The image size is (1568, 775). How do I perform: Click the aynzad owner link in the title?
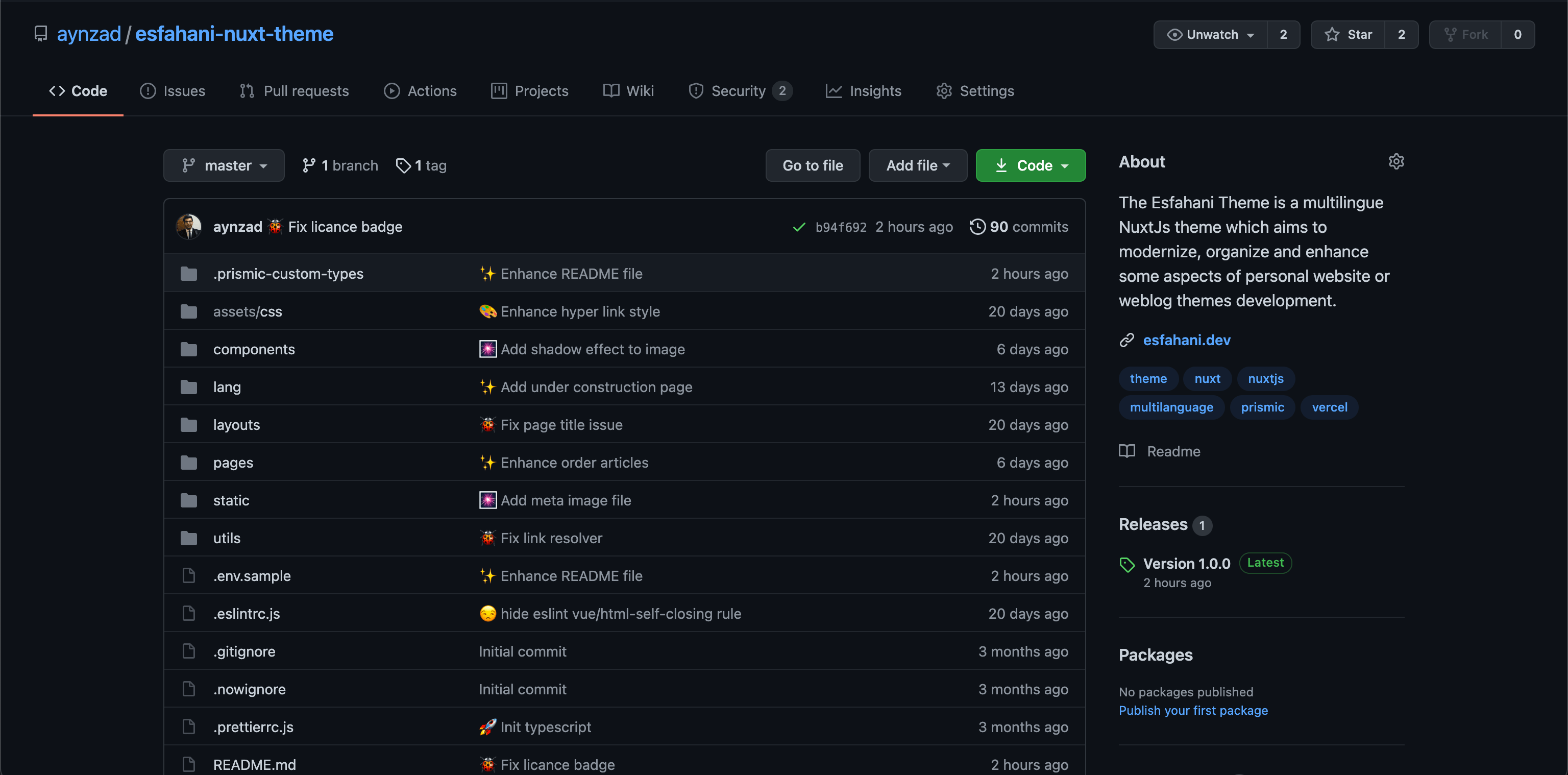click(x=89, y=34)
